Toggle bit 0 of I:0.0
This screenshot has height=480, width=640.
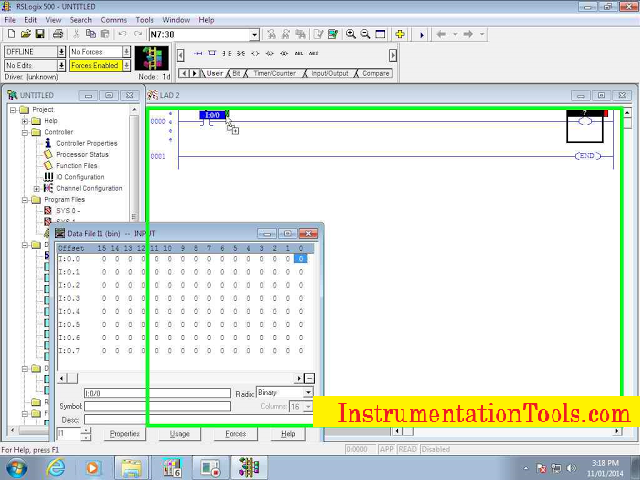300,259
